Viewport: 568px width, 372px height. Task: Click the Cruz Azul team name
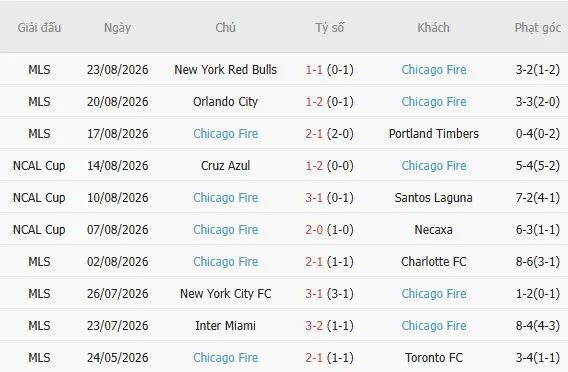pyautogui.click(x=225, y=166)
